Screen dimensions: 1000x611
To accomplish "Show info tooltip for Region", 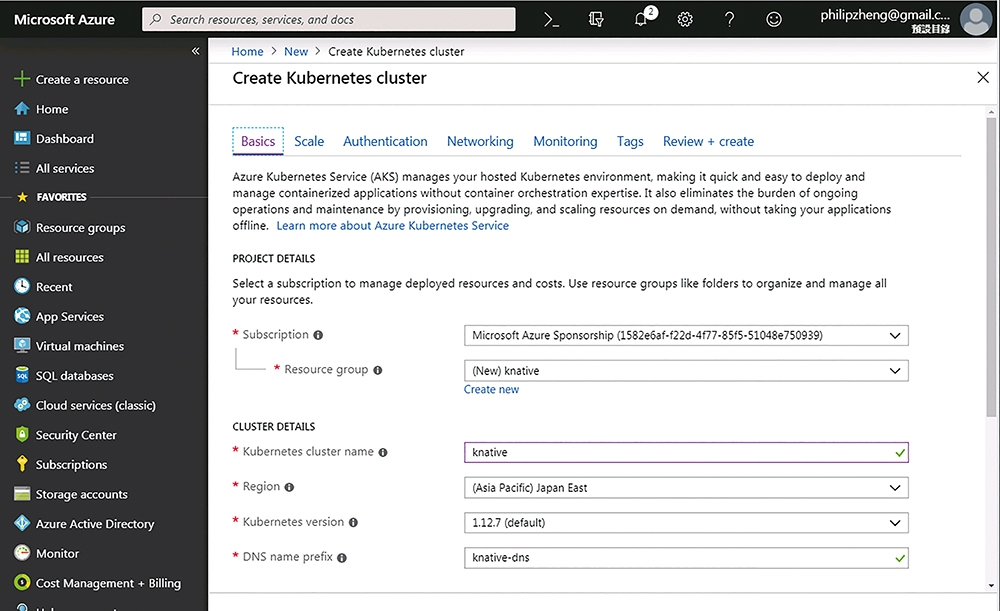I will 289,487.
